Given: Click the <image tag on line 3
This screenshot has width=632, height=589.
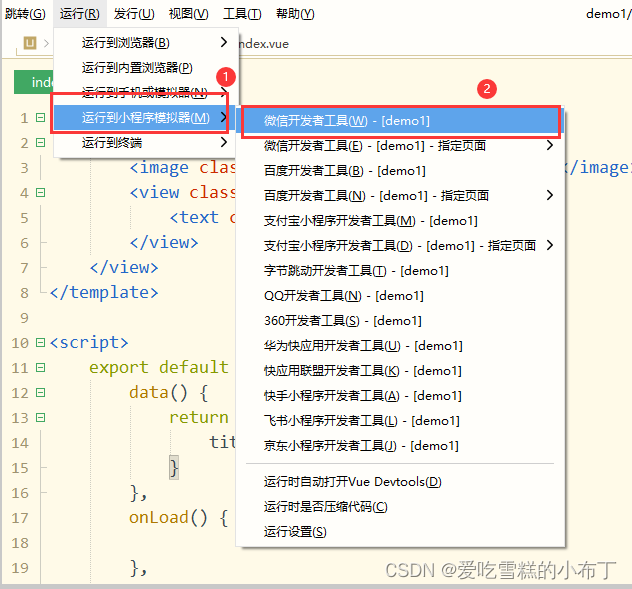Looking at the screenshot, I should coord(159,167).
